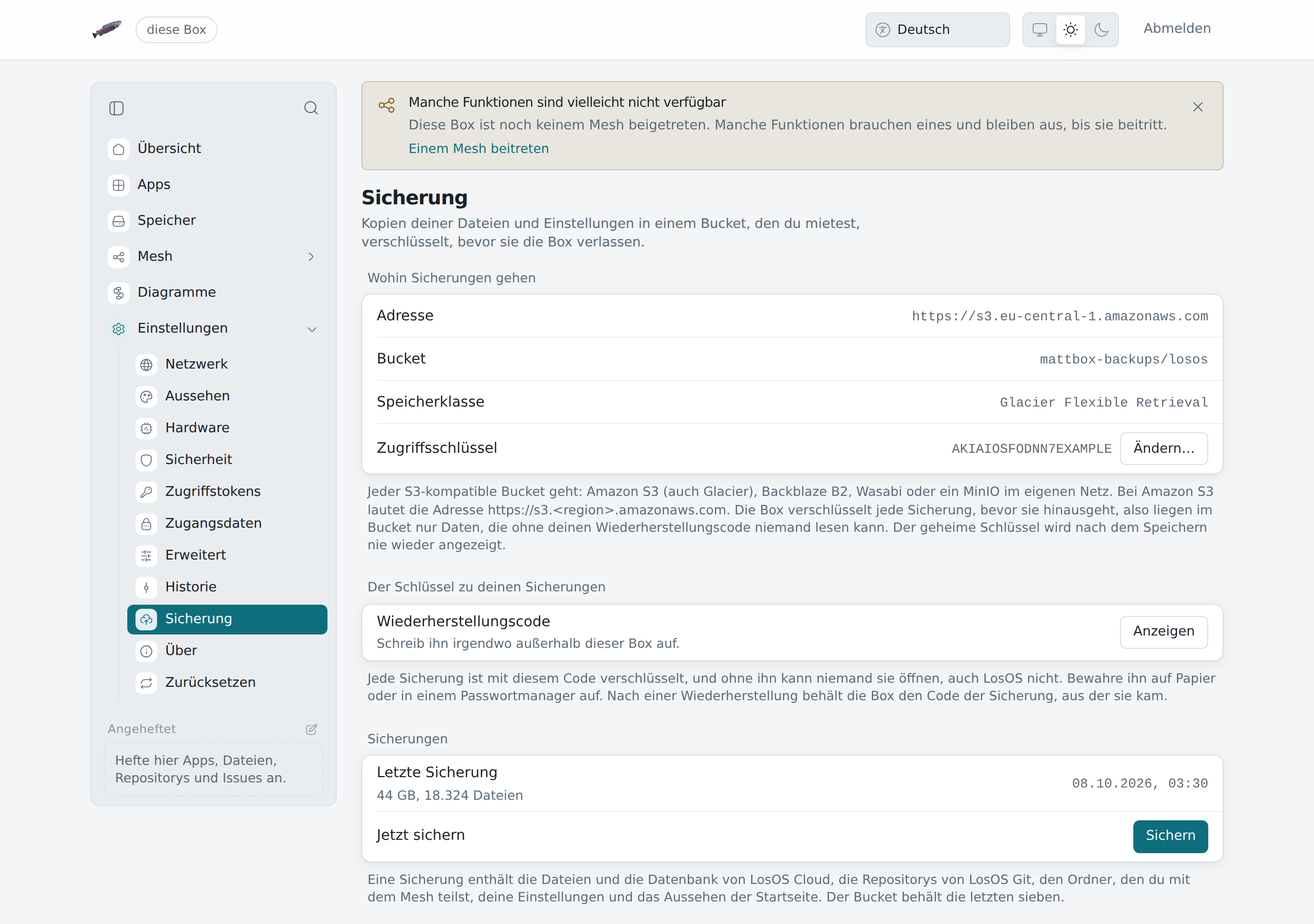Click the address value https://s3.eu-central-1.amazonaws.com

pos(1059,317)
